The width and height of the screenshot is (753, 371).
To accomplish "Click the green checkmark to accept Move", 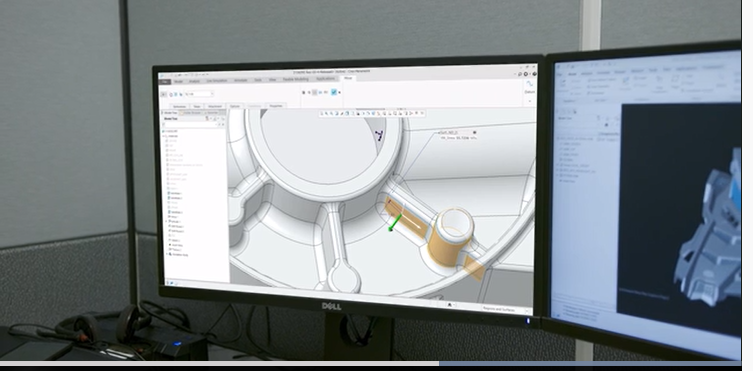I will click(334, 92).
